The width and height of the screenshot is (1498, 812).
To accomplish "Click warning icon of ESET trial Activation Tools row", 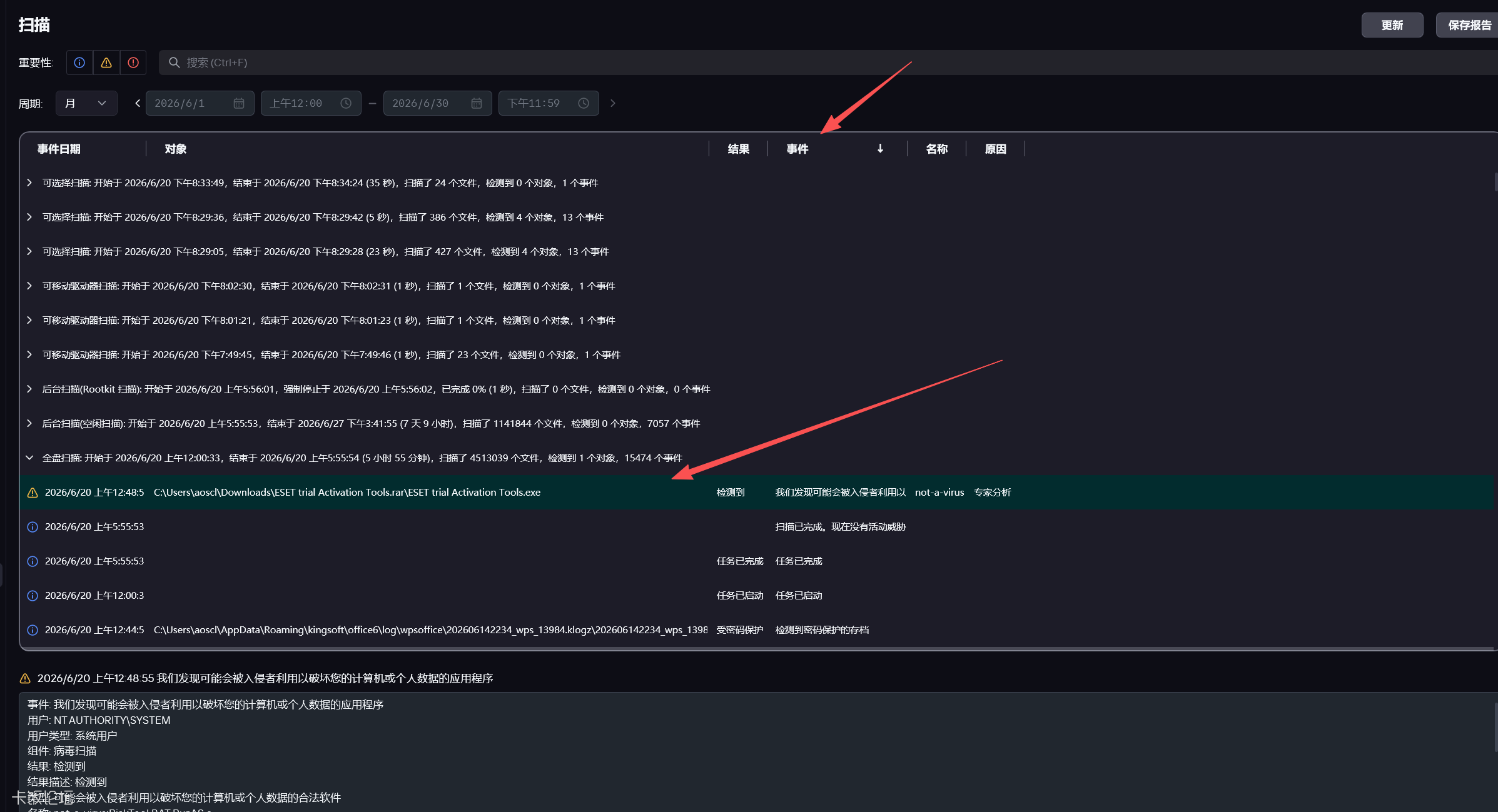I will (33, 493).
